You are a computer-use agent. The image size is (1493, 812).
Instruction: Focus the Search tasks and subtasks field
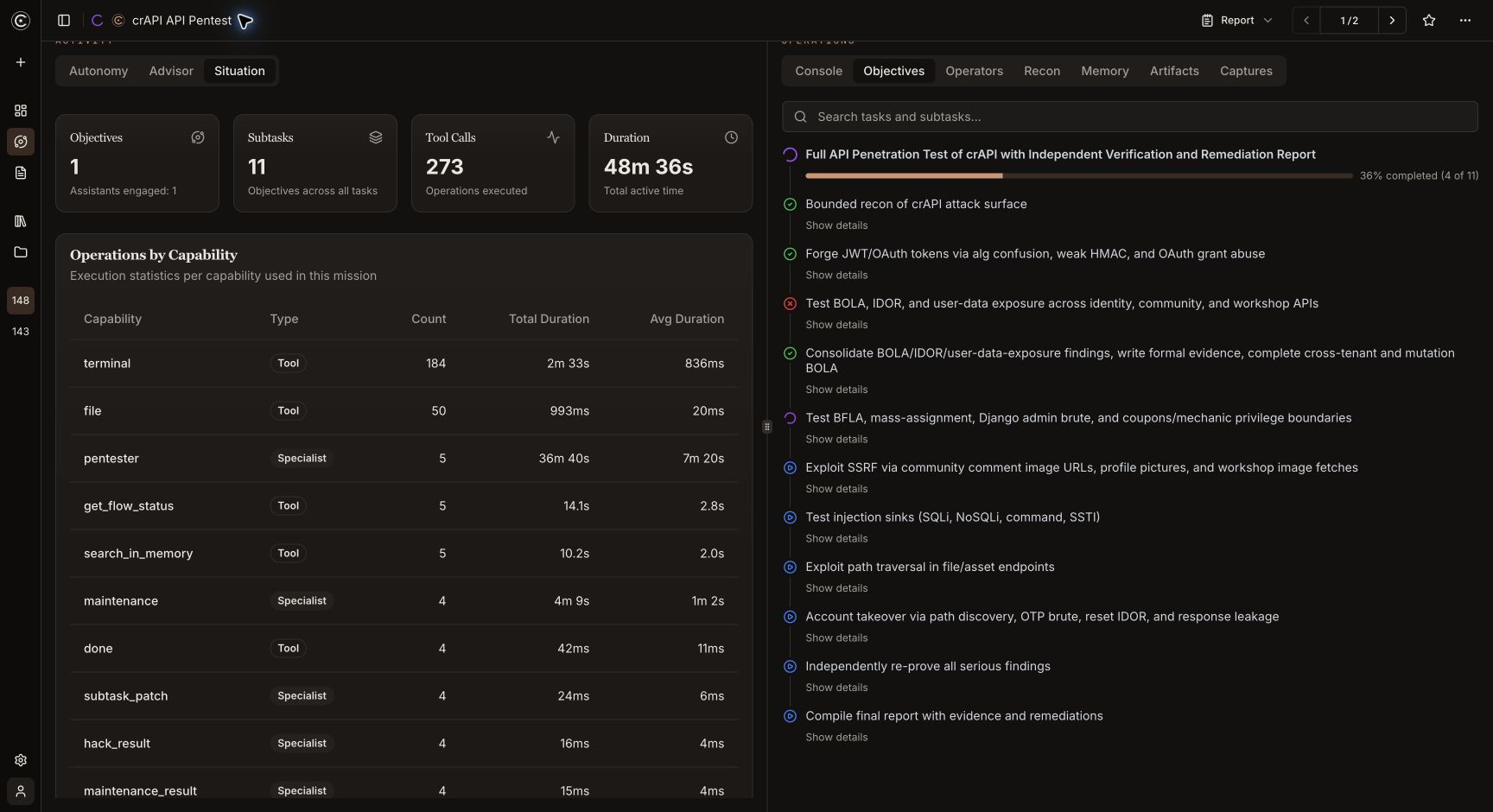tap(1129, 117)
